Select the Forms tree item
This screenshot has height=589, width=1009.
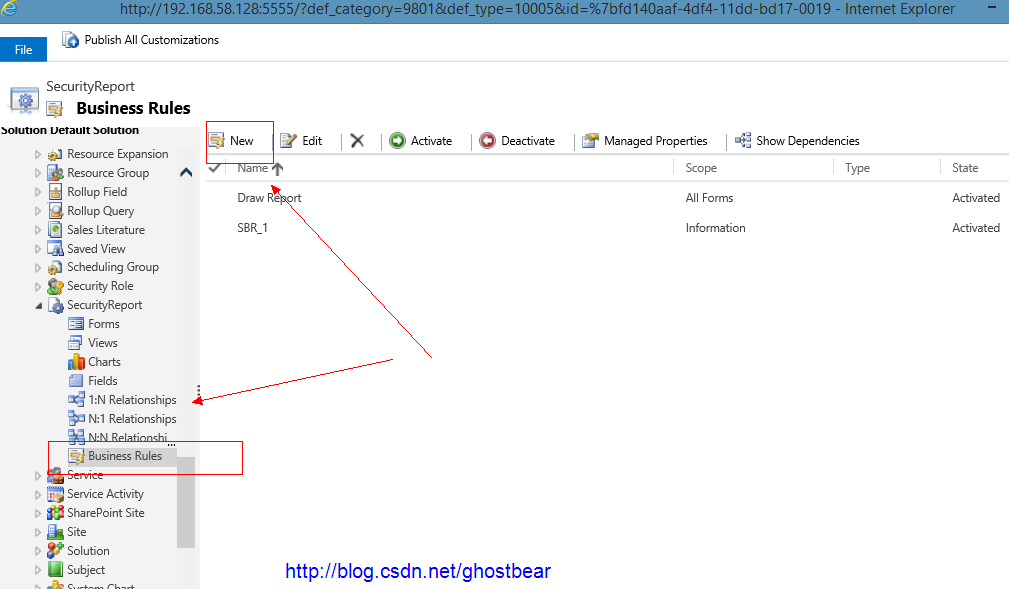coord(104,324)
